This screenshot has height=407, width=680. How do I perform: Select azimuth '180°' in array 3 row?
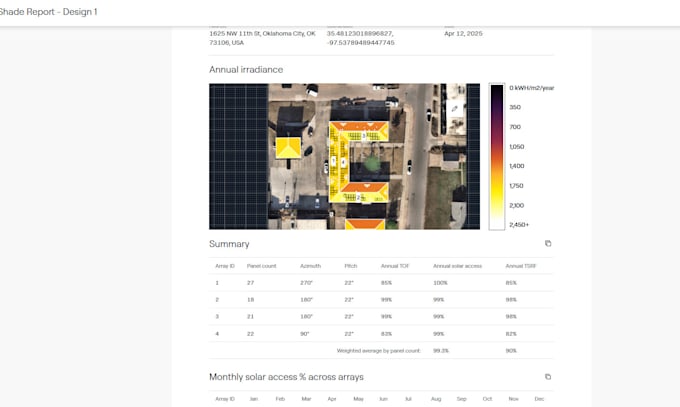[x=306, y=317]
